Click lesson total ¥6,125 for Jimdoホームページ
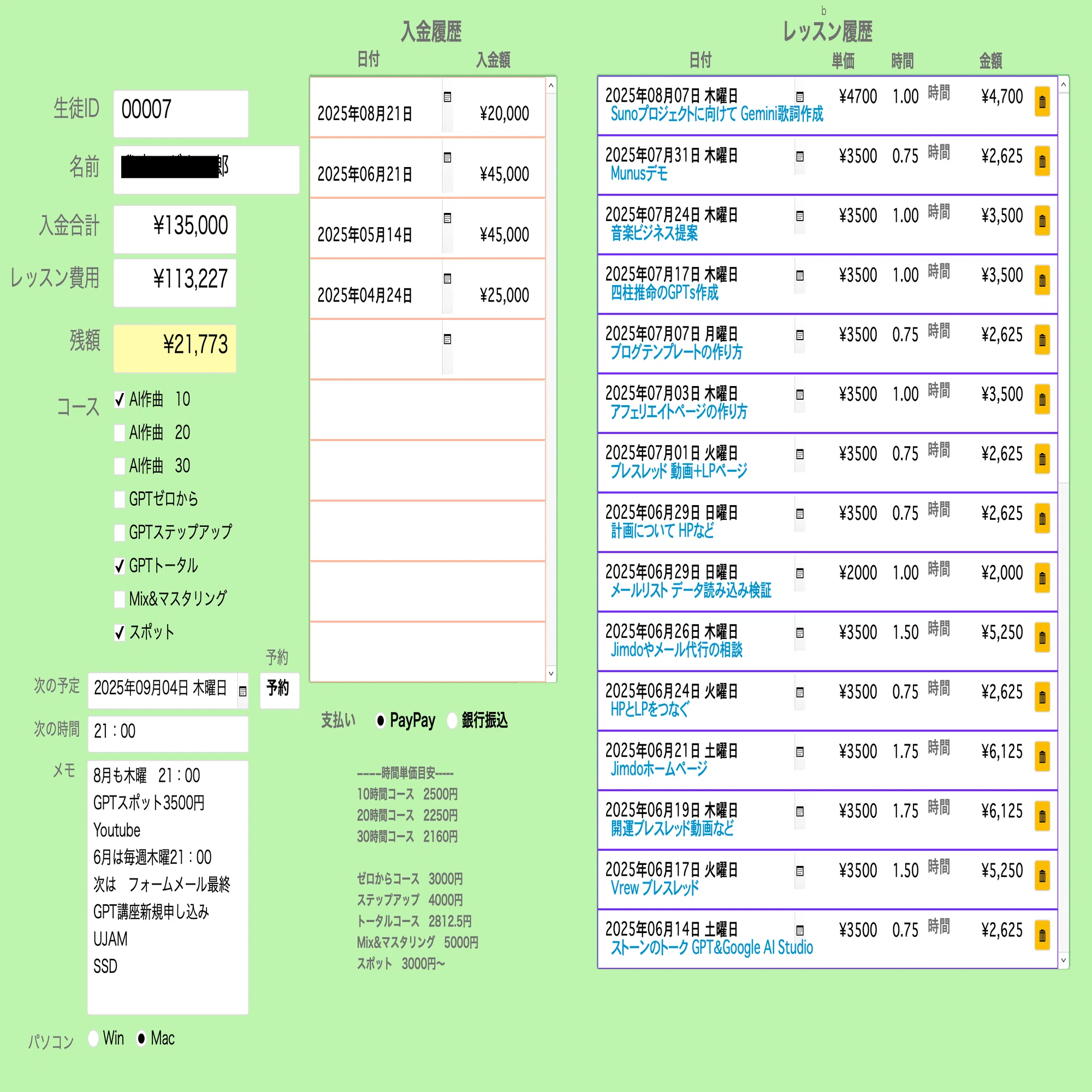This screenshot has height=1092, width=1092. (x=1002, y=751)
